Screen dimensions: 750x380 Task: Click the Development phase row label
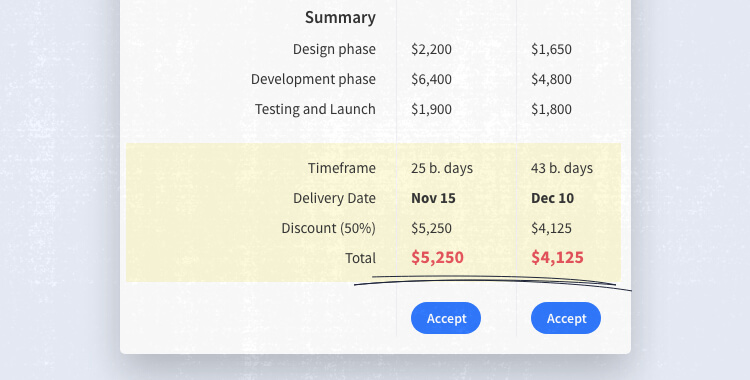point(313,79)
